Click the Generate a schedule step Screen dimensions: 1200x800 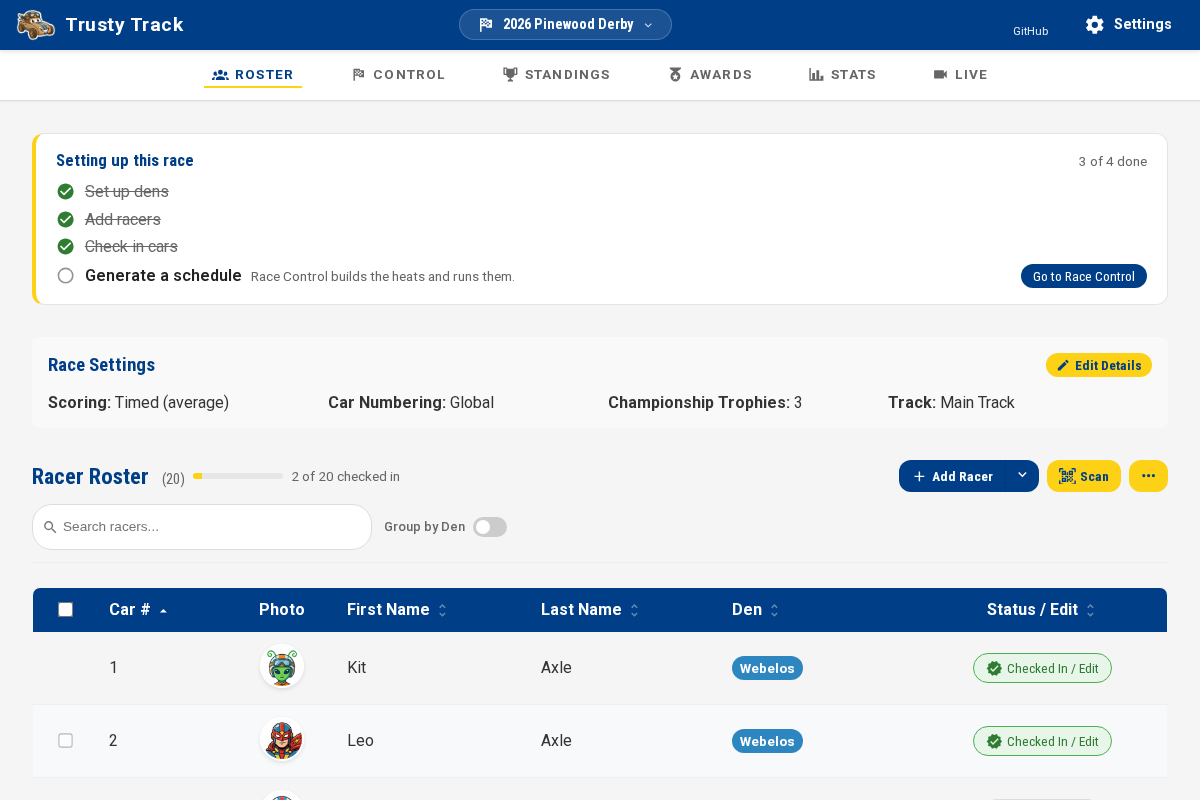pyautogui.click(x=163, y=275)
